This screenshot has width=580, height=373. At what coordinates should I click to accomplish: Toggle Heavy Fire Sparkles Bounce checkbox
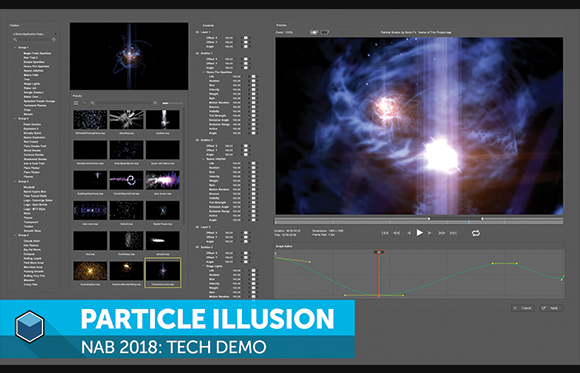pos(253,107)
